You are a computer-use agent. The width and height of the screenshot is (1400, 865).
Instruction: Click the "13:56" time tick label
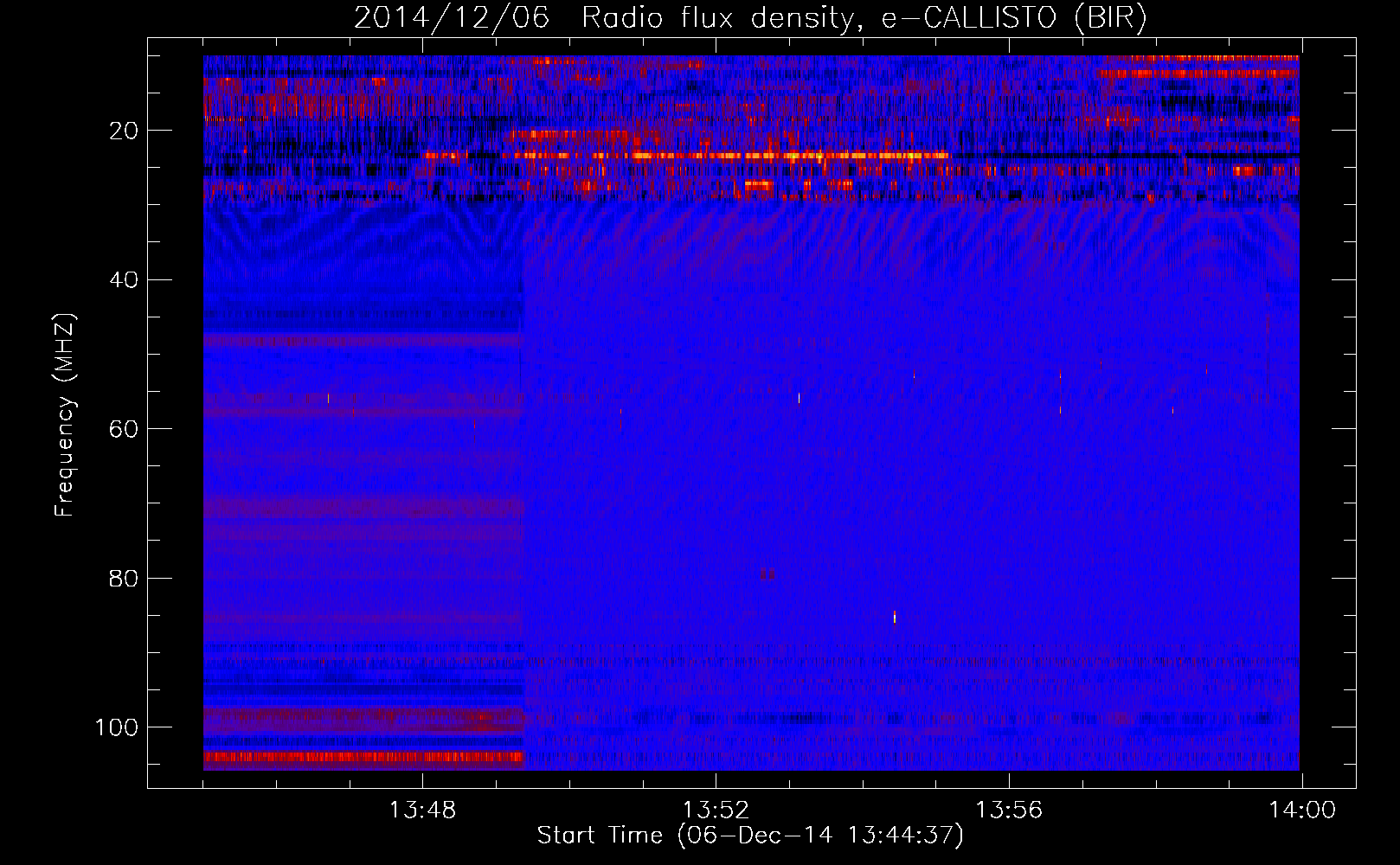(1009, 811)
